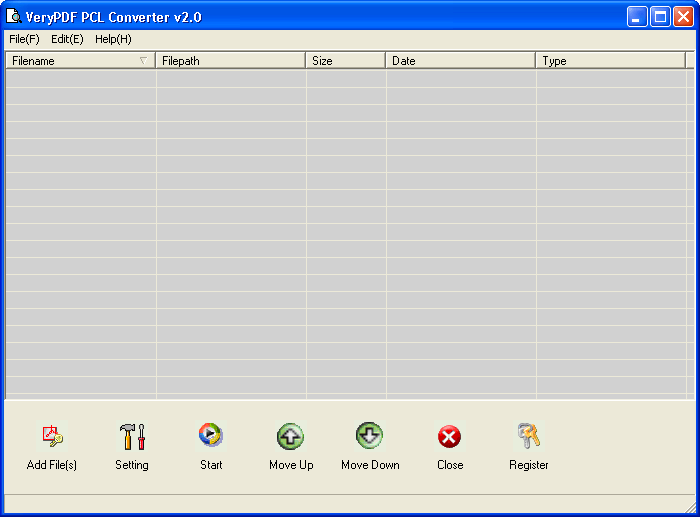Viewport: 700px width, 517px height.
Task: Click the Add File(s) icon
Action: click(52, 437)
